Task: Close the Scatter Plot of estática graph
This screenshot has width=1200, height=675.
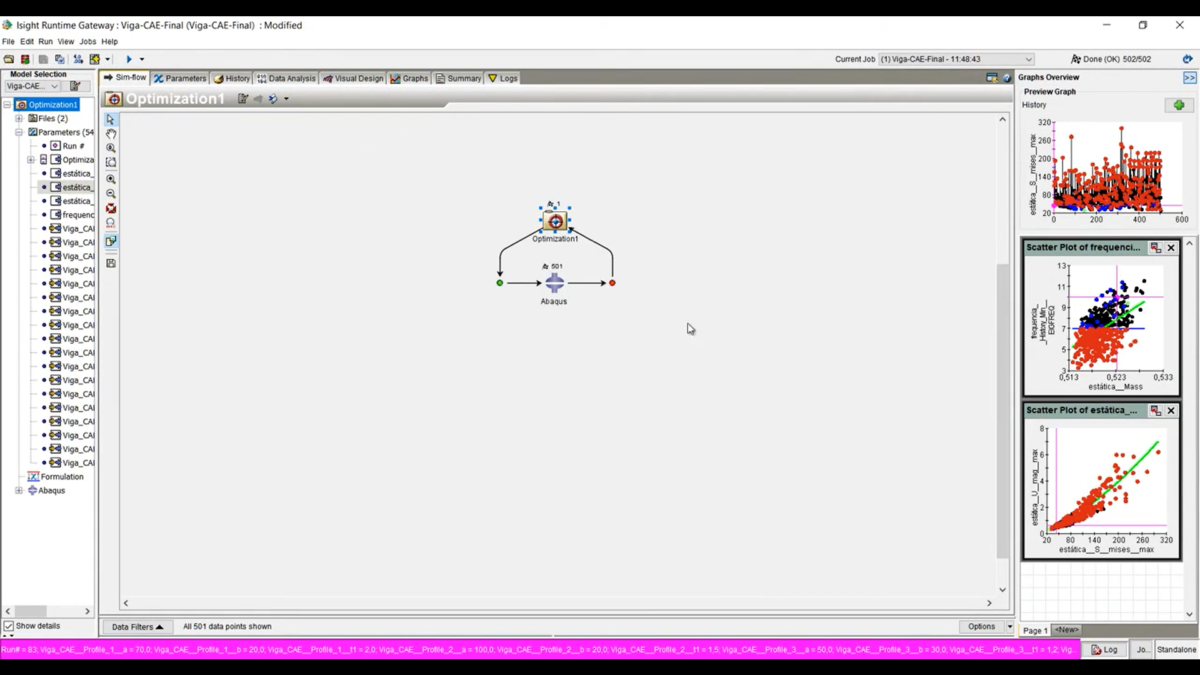Action: click(1171, 411)
